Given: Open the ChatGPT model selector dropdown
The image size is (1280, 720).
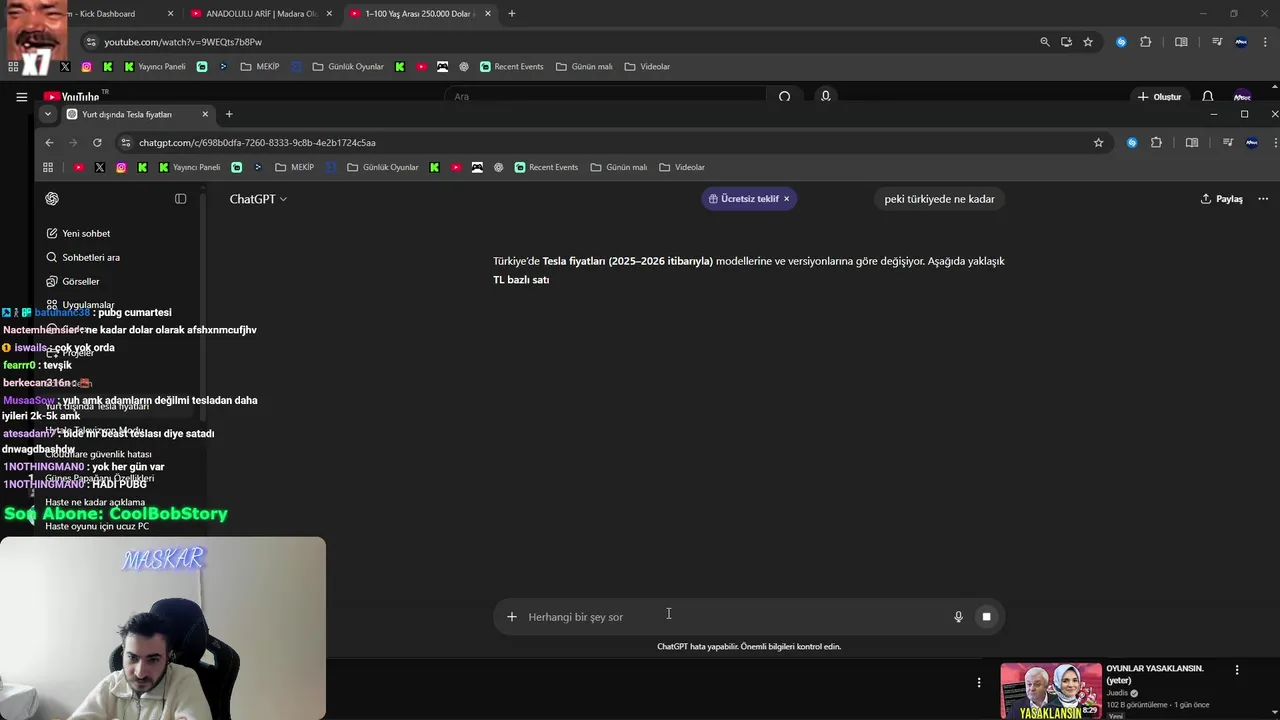Looking at the screenshot, I should coord(258,199).
